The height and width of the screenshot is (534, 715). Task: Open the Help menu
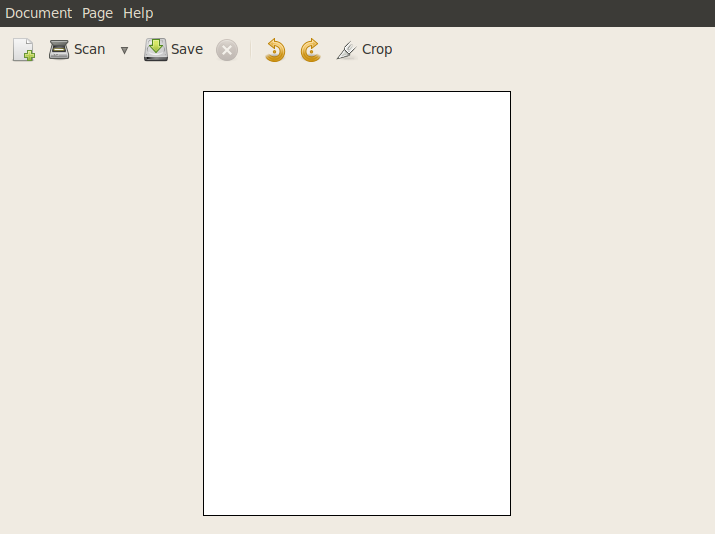pos(138,13)
